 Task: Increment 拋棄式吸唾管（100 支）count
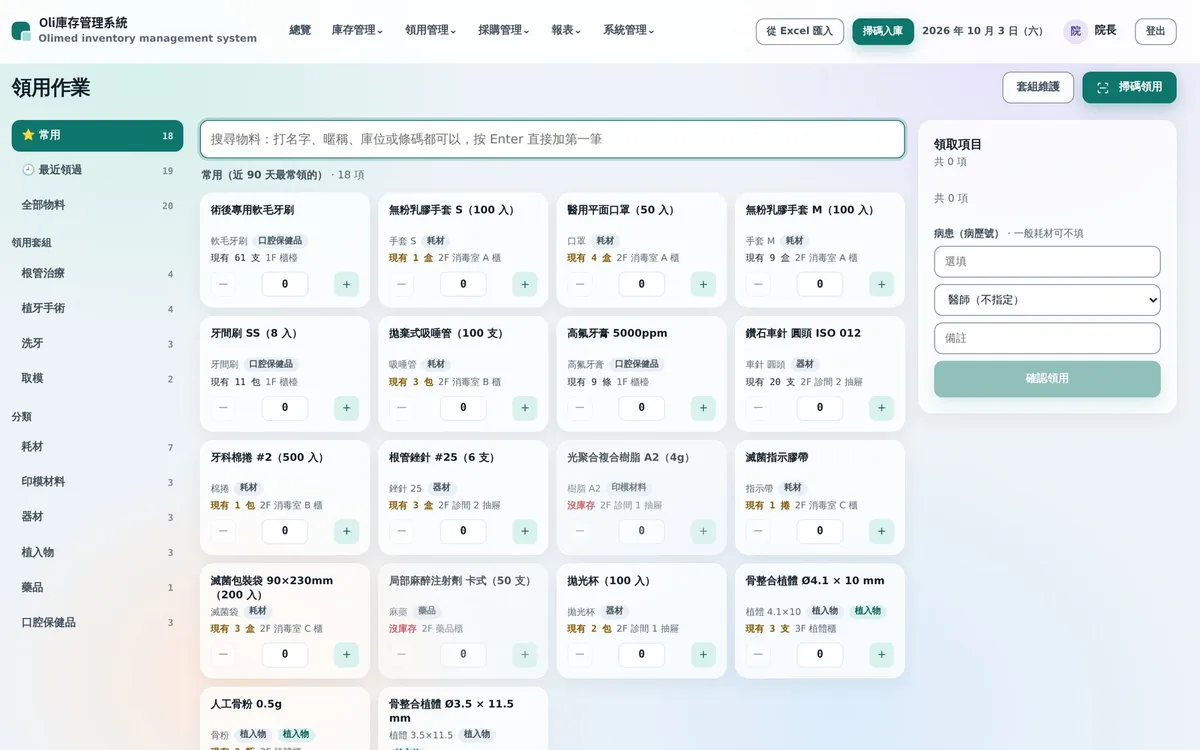525,408
